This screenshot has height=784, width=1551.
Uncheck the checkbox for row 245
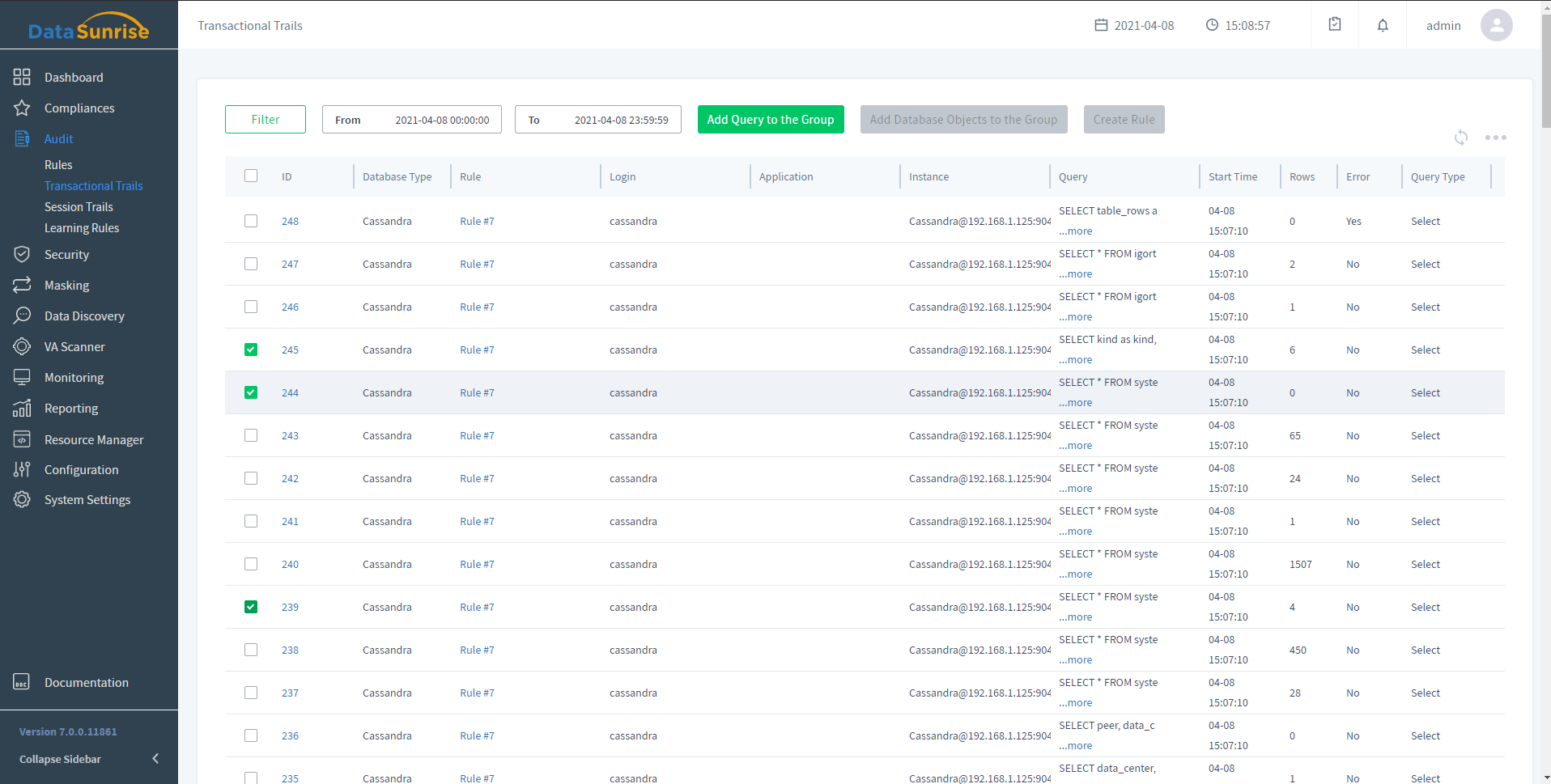click(x=251, y=350)
